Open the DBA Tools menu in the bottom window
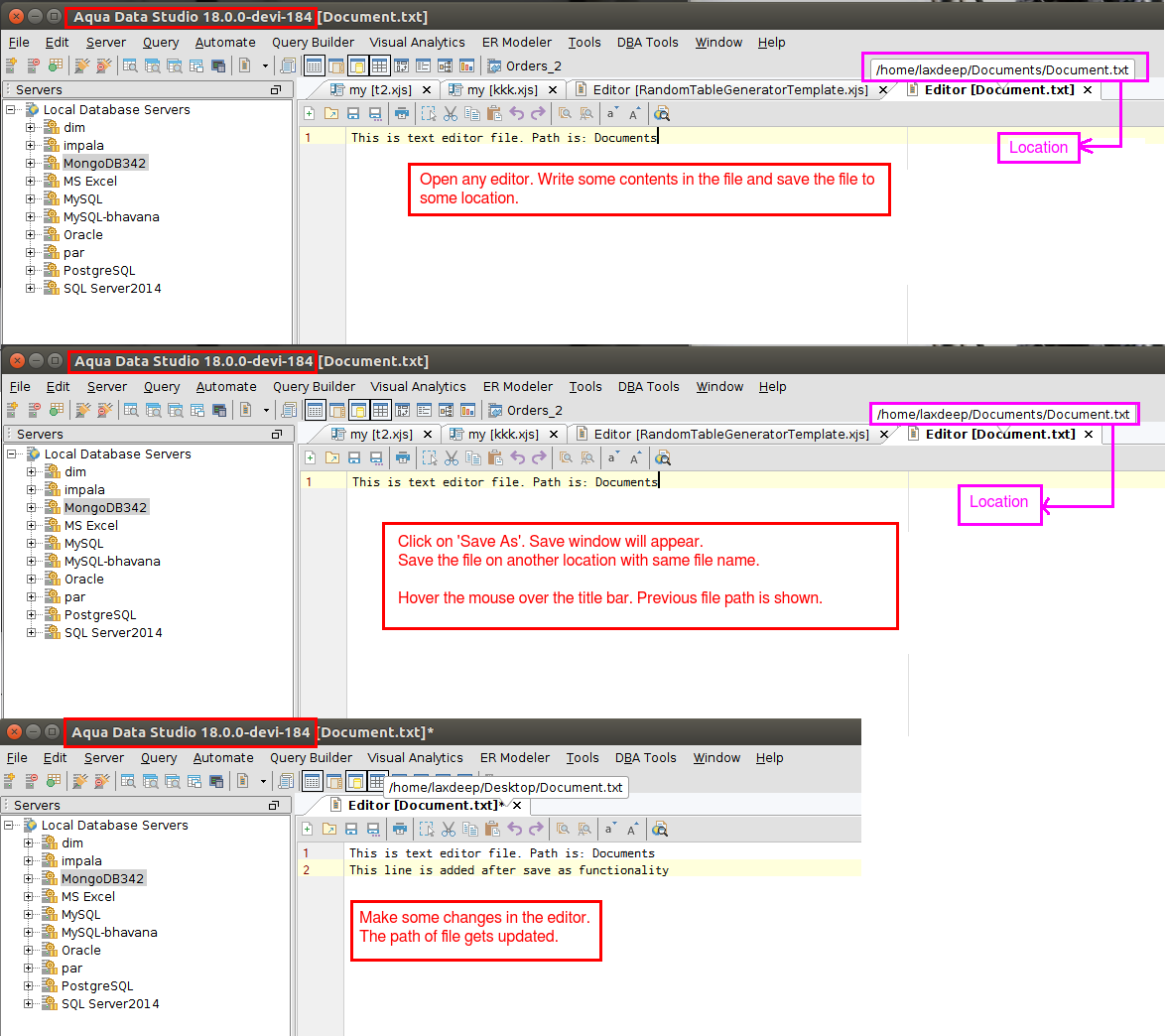The width and height of the screenshot is (1167, 1036). point(645,758)
